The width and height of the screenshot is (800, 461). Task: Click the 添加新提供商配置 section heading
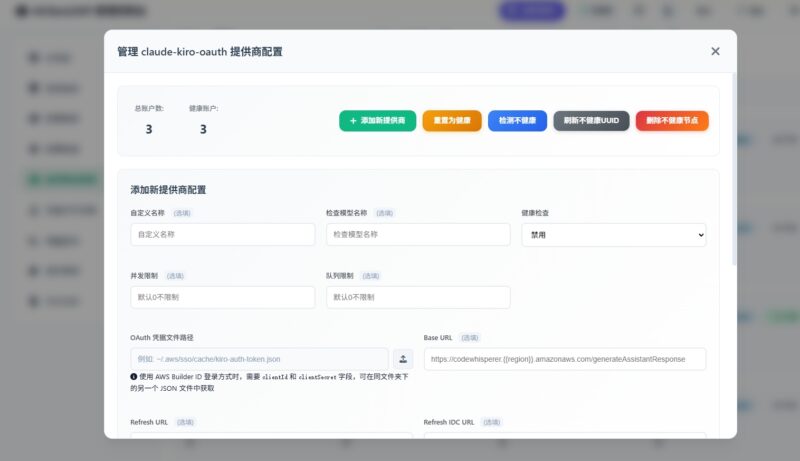click(168, 190)
